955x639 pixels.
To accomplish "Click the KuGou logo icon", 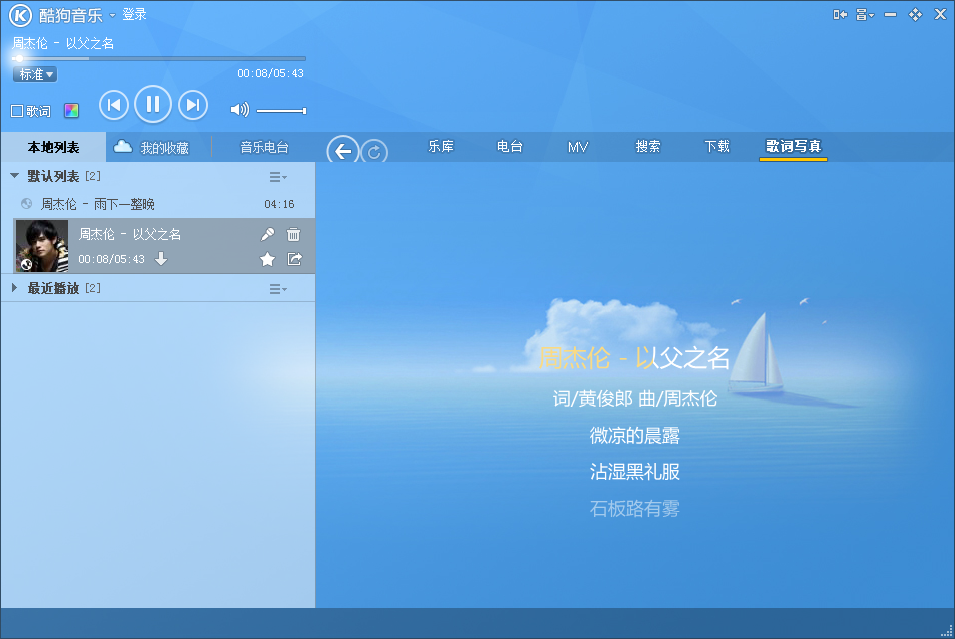I will [20, 15].
